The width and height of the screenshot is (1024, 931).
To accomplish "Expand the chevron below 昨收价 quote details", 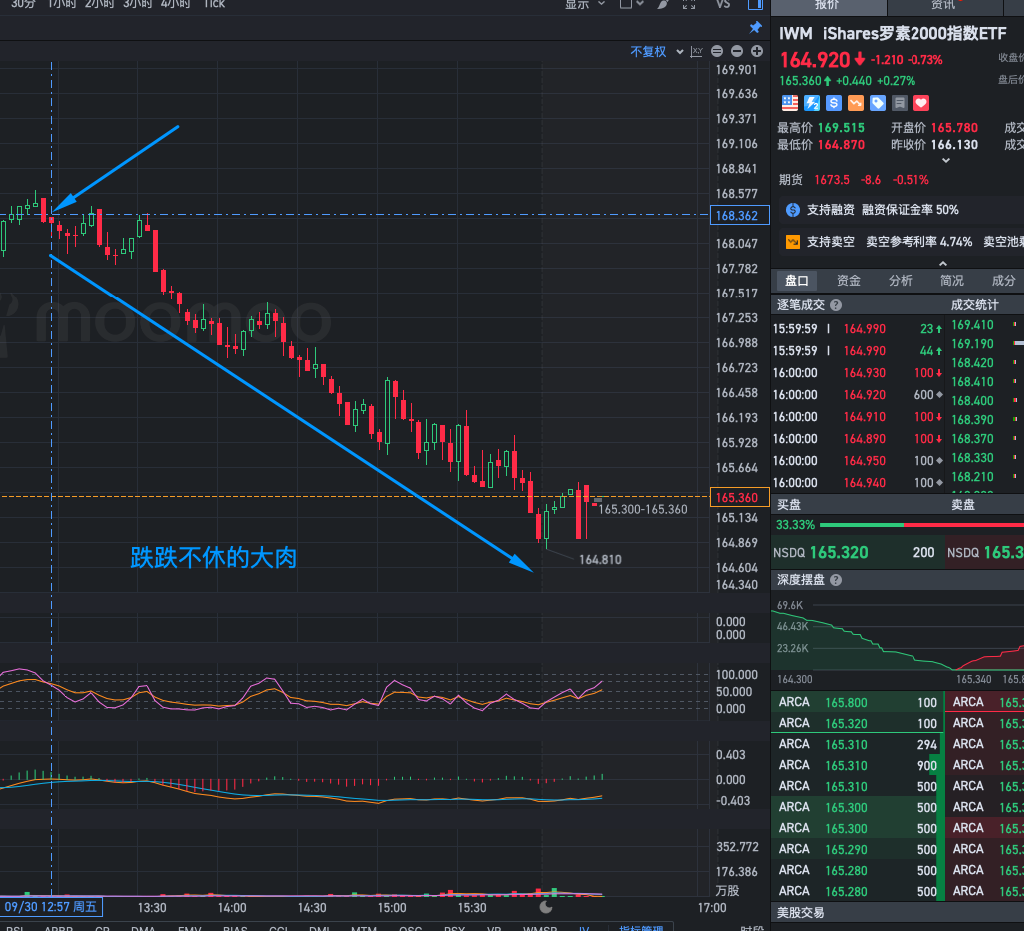I will click(x=946, y=161).
